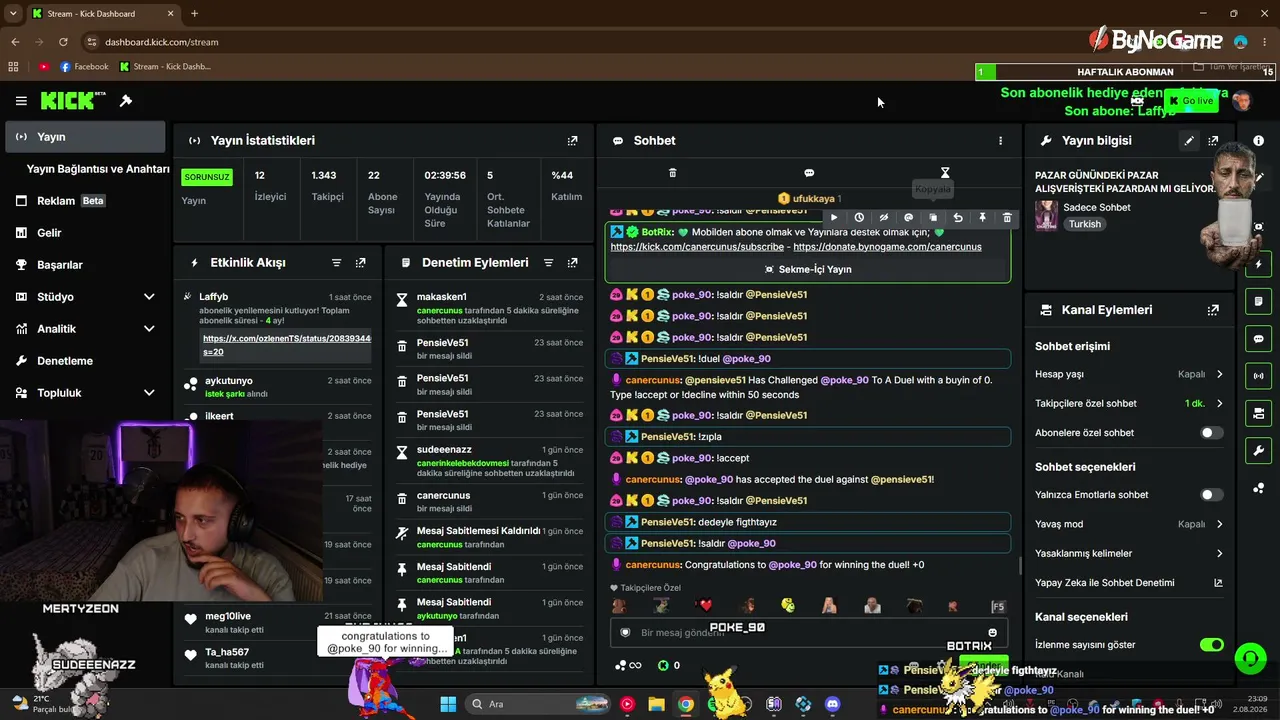Viewport: 1280px width, 720px height.
Task: Open the lightning bolt icon in right sidebar
Action: point(1259,265)
